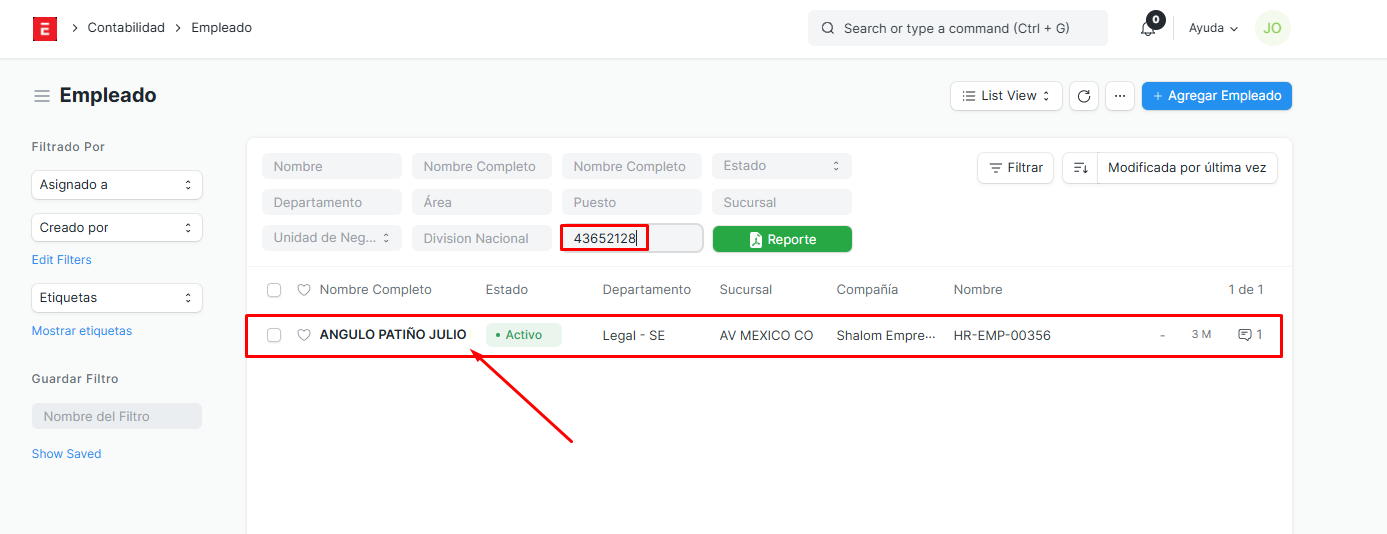Focus the search or command bar
1387x534 pixels.
(957, 28)
